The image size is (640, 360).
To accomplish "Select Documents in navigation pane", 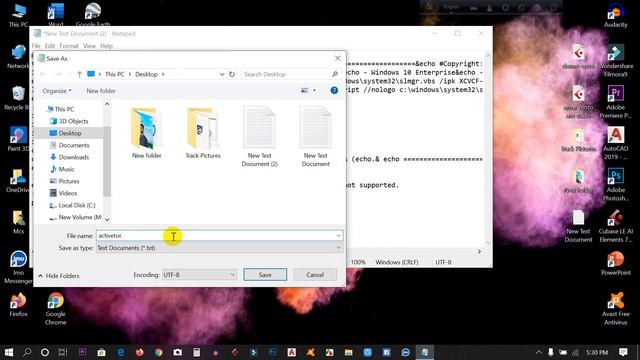I will (69, 145).
